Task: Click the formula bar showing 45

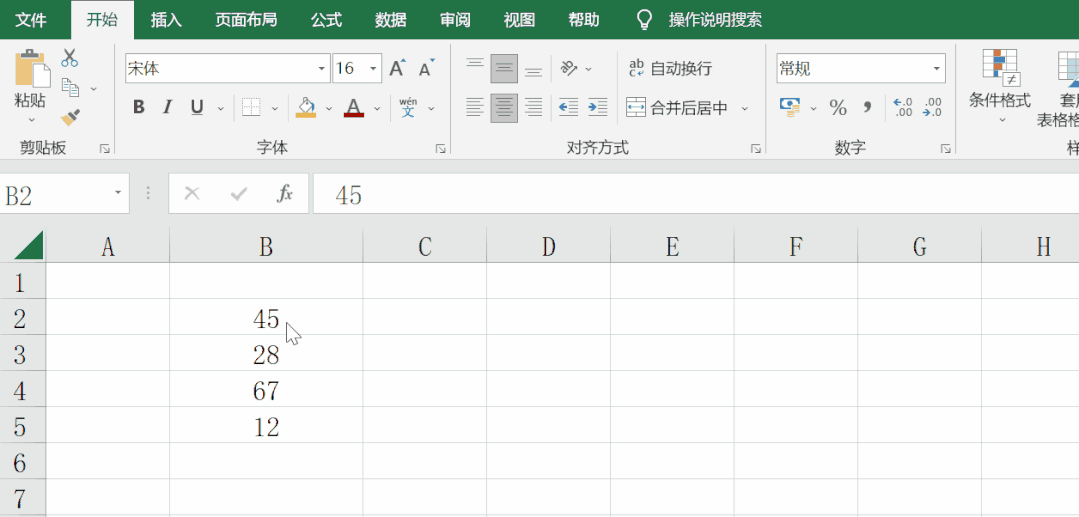Action: [696, 194]
